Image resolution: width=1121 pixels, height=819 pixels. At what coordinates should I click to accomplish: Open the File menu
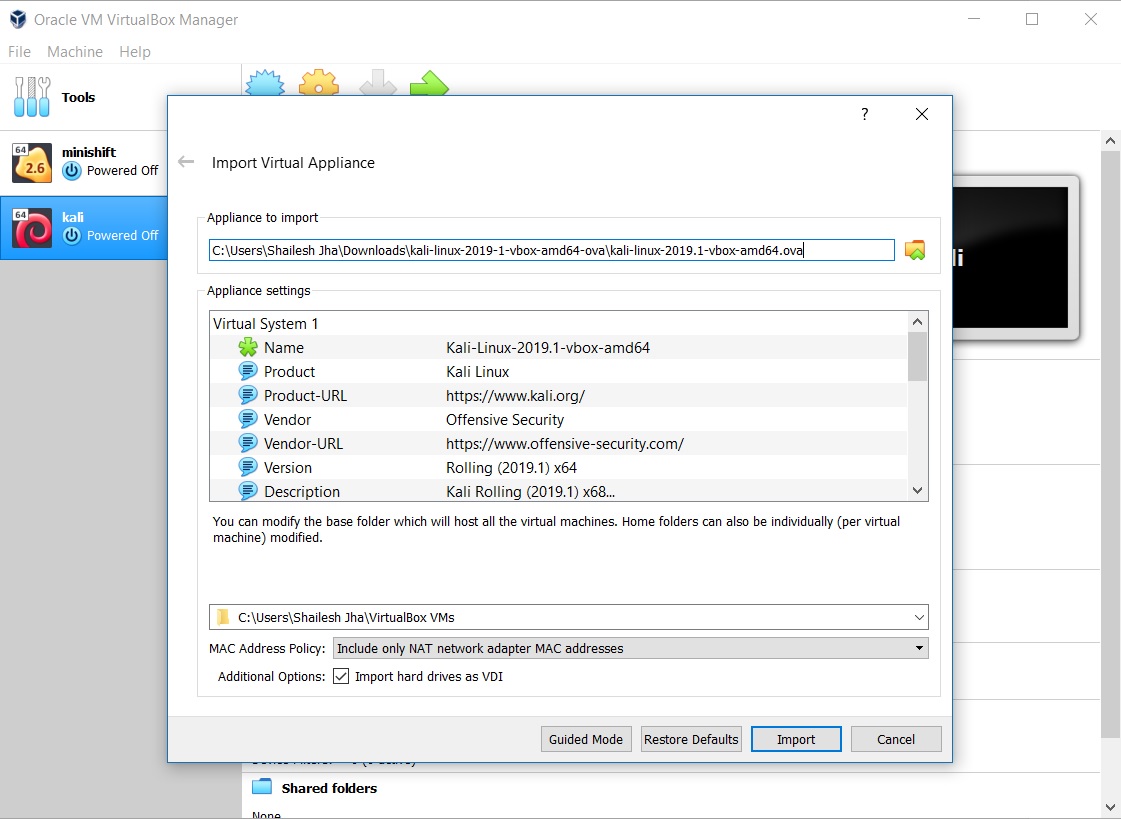(x=19, y=51)
